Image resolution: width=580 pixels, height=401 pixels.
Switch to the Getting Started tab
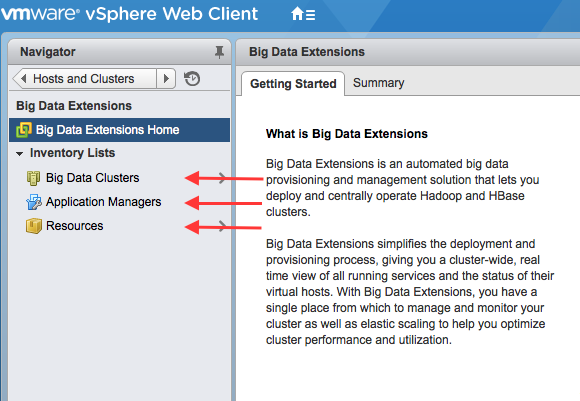[x=293, y=84]
